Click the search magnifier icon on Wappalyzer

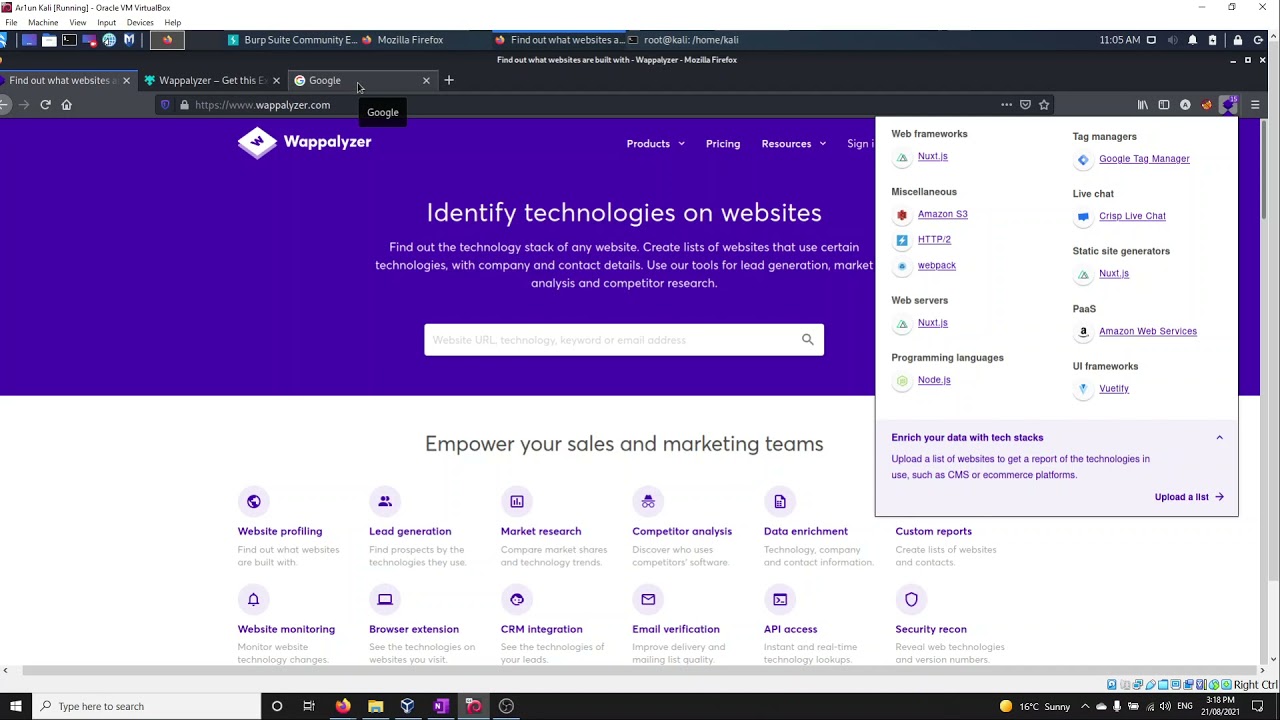808,340
